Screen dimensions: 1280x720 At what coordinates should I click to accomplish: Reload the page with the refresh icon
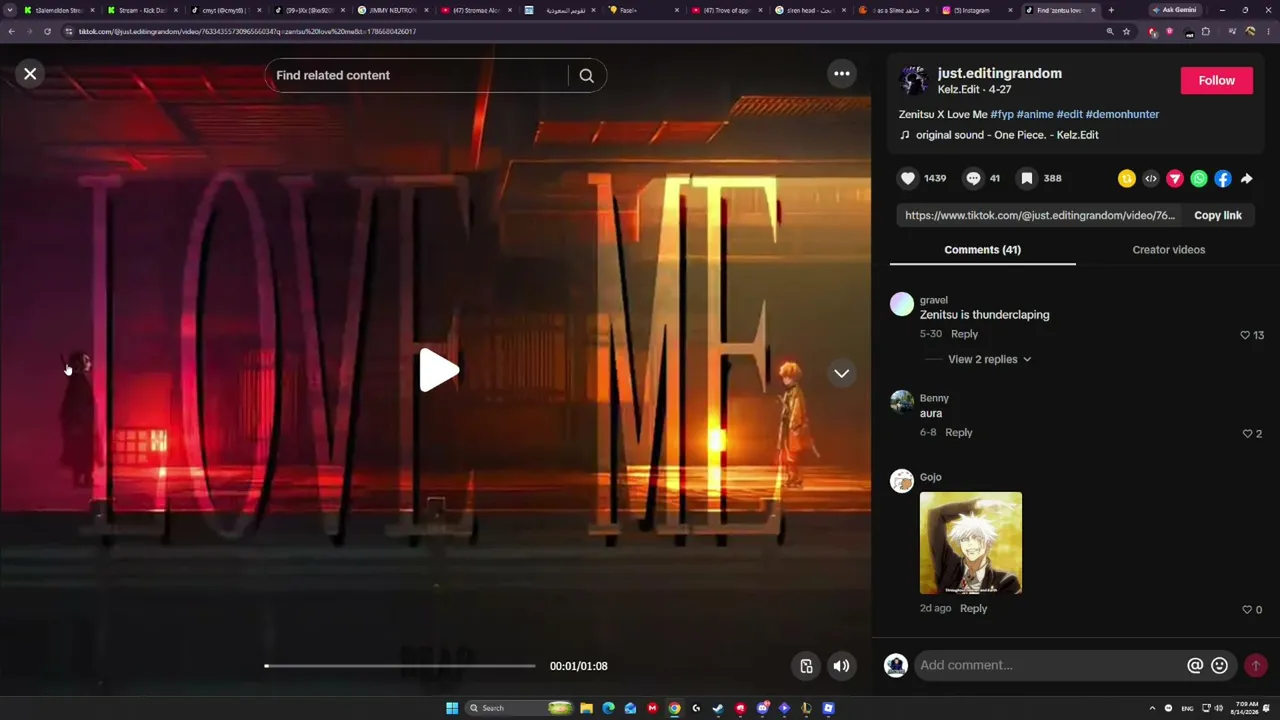(47, 31)
